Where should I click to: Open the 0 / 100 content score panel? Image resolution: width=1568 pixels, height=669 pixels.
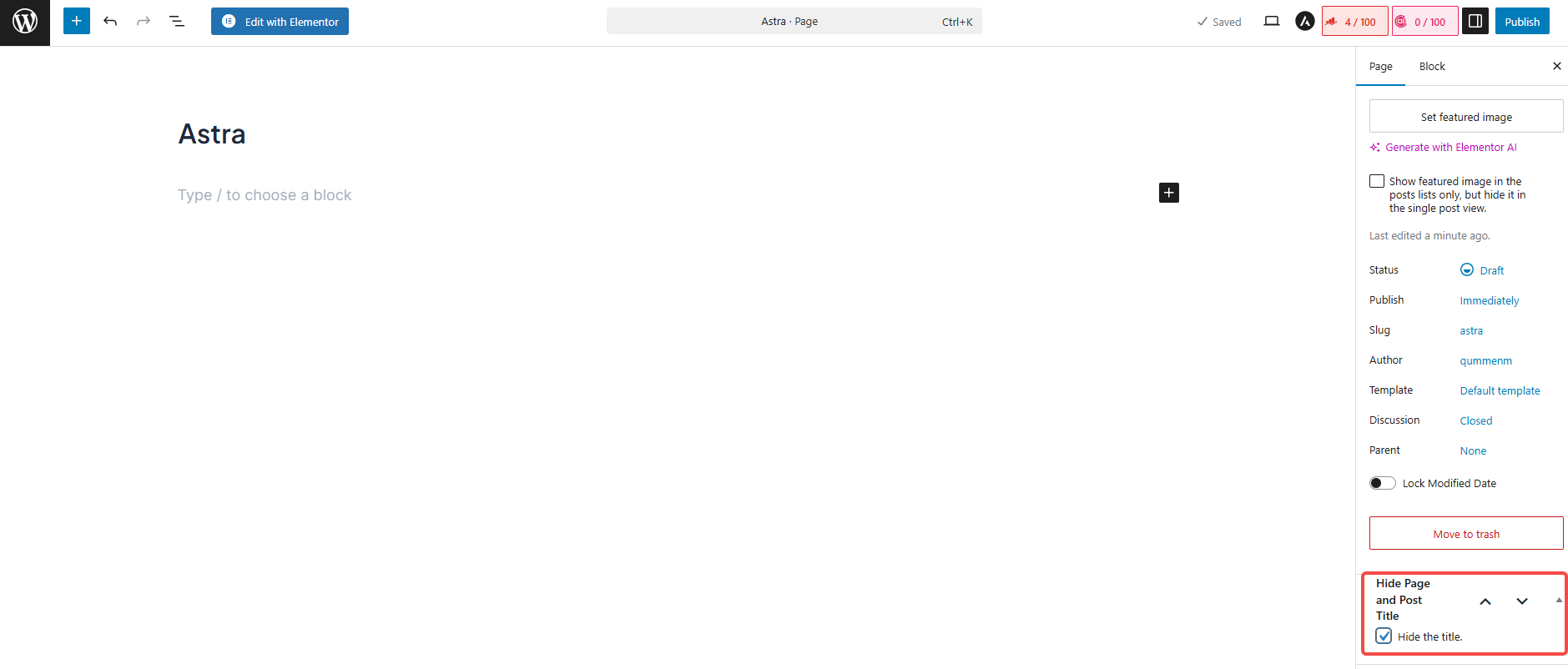pos(1424,22)
